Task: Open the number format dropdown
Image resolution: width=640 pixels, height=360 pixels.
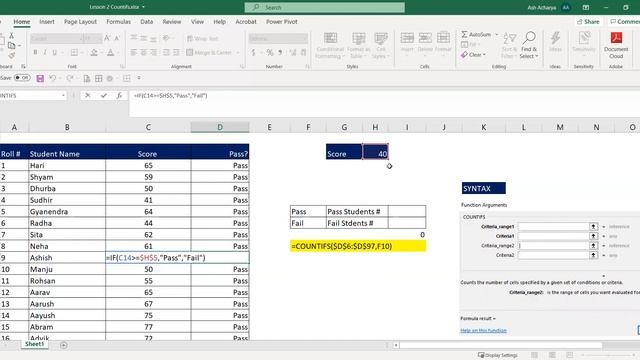Action: click(304, 38)
